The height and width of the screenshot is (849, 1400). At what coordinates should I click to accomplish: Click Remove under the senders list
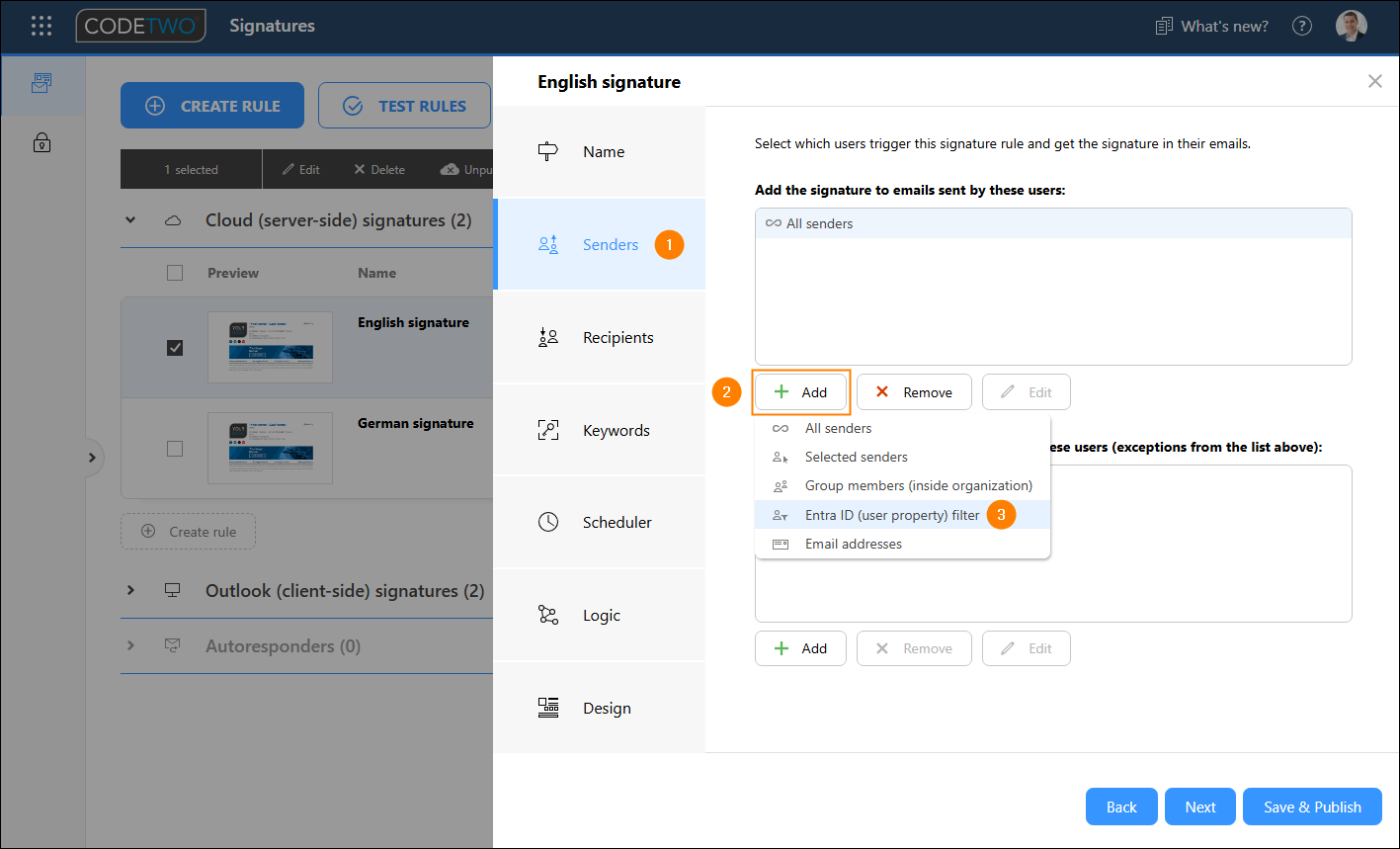914,392
